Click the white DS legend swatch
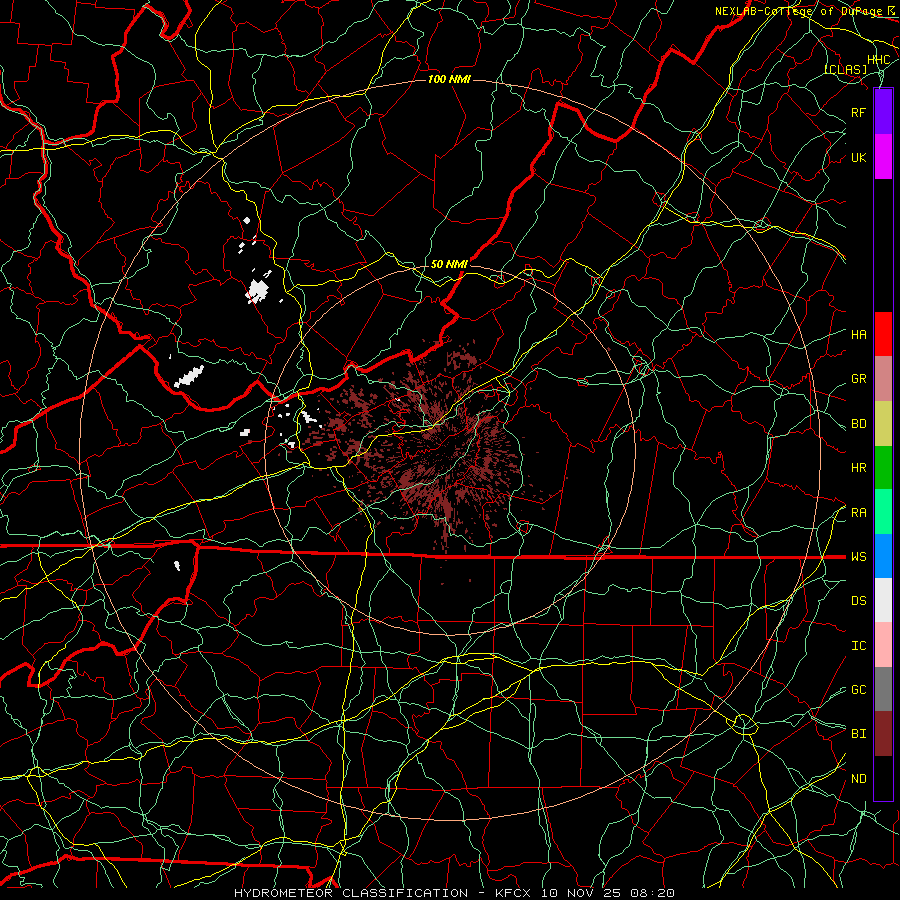900x900 pixels. point(883,600)
